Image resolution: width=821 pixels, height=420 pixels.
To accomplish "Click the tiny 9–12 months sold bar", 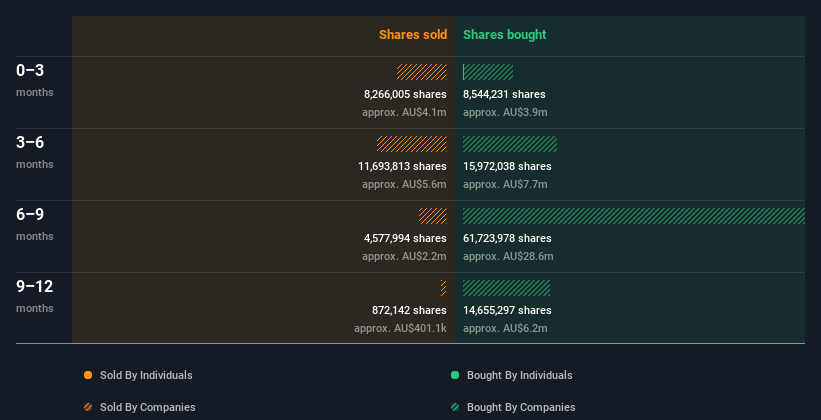I will pos(443,288).
